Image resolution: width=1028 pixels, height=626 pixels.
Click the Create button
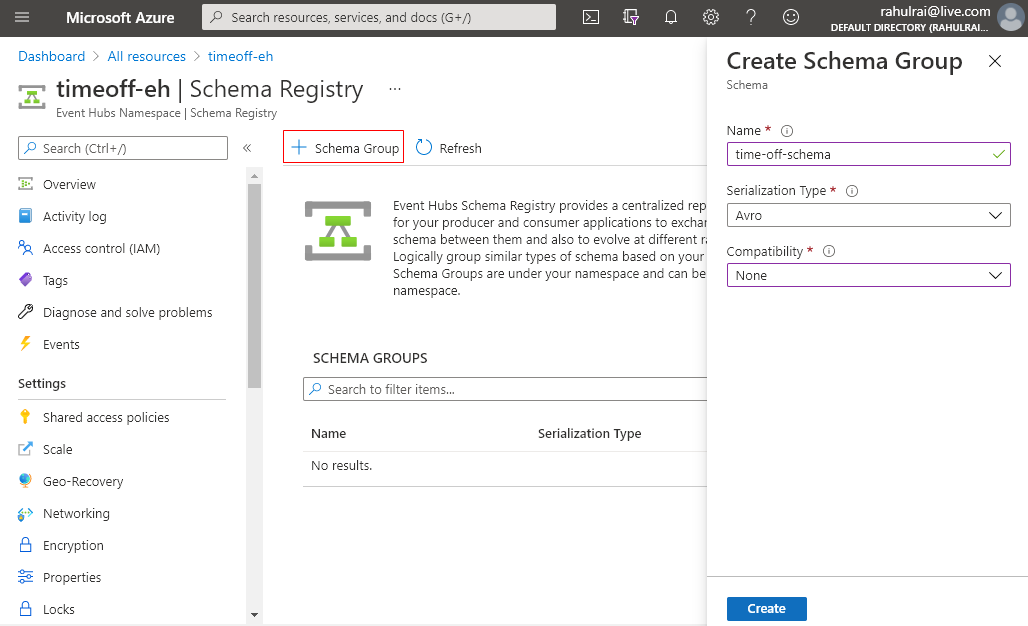click(766, 608)
